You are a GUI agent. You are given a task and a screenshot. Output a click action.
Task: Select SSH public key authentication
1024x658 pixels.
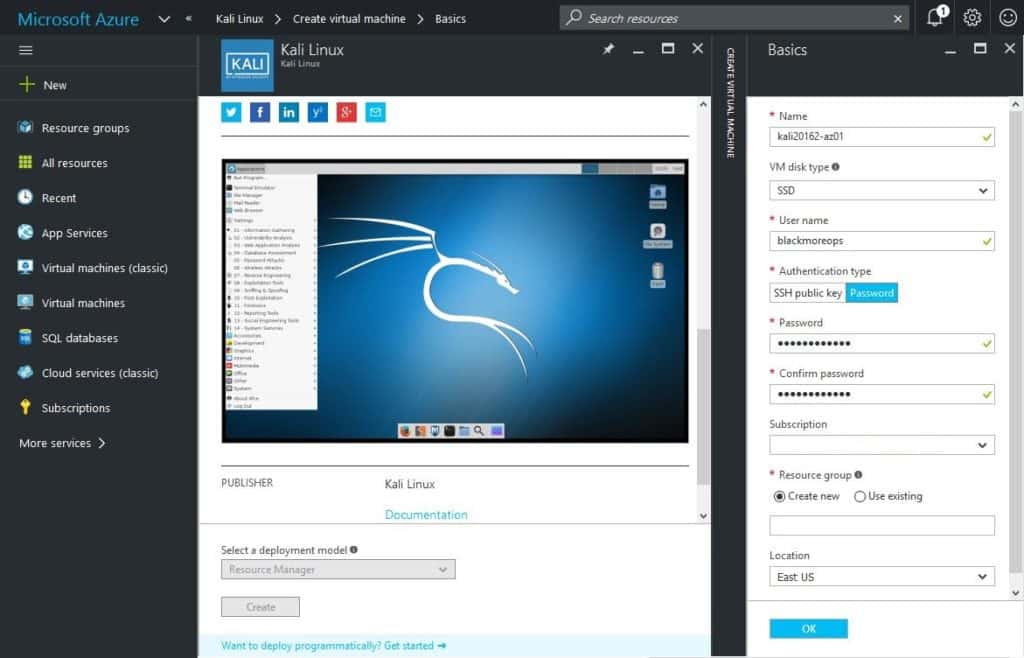tap(807, 292)
